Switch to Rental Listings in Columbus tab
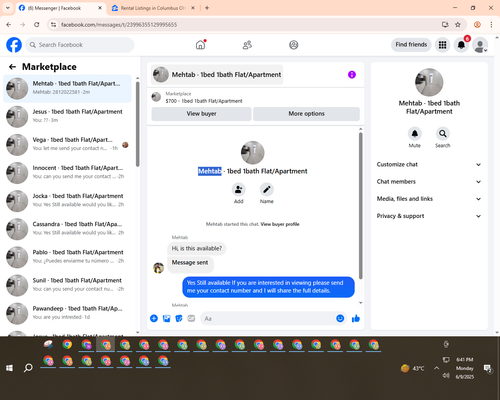This screenshot has height=400, width=500. tap(153, 8)
